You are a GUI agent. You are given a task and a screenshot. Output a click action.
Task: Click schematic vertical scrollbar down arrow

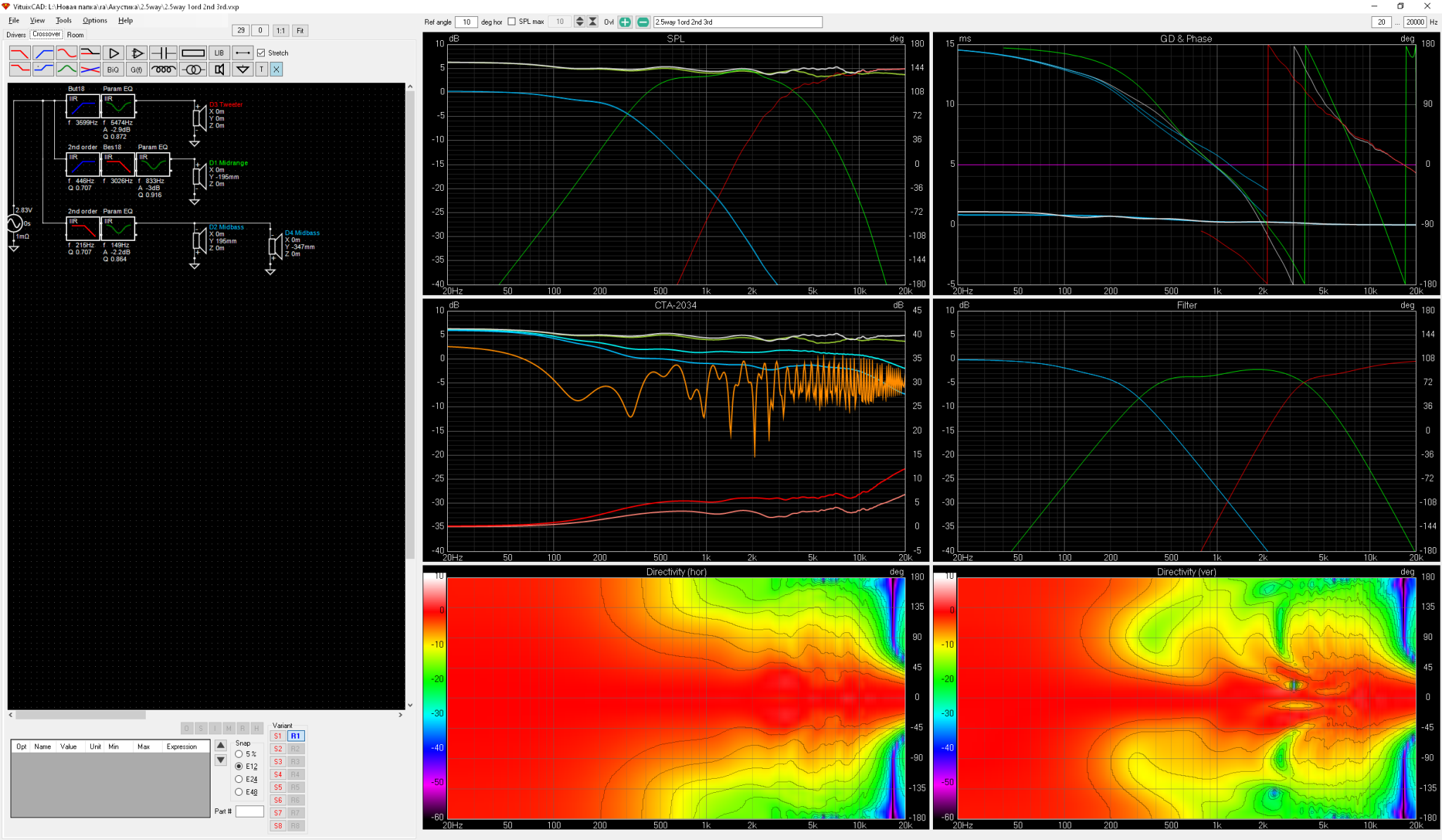410,705
